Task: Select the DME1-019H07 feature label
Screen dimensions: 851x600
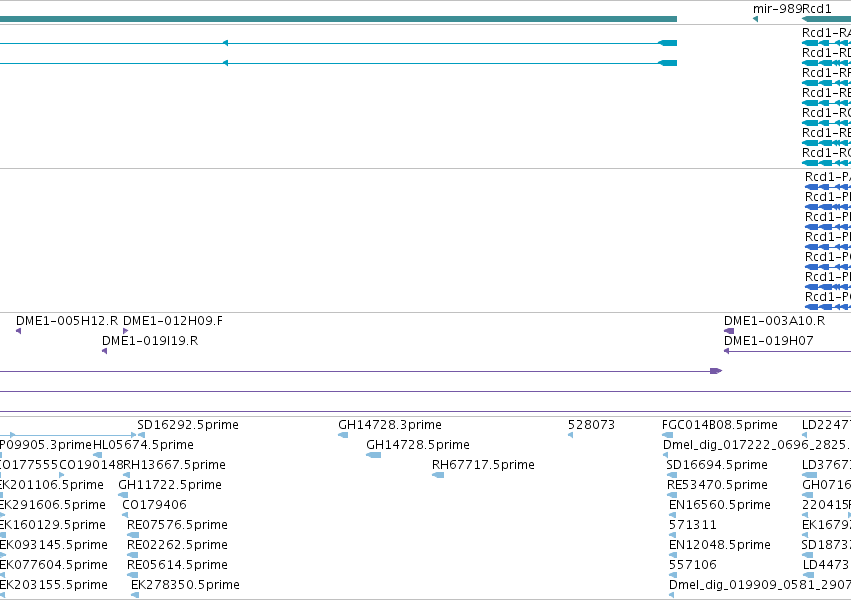Action: coord(769,341)
